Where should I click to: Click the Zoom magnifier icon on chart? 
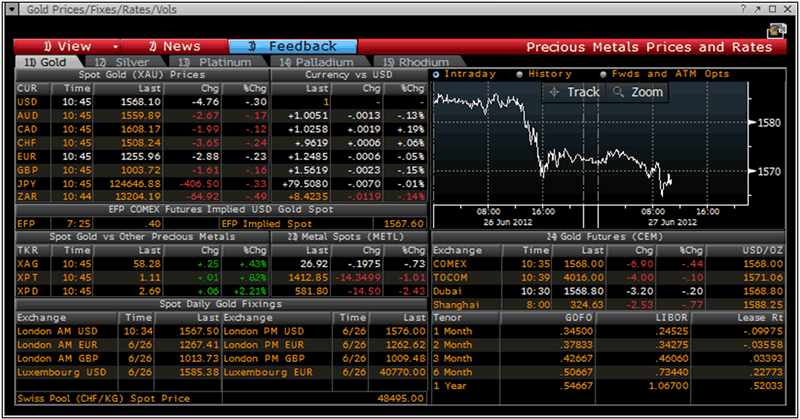click(x=618, y=92)
